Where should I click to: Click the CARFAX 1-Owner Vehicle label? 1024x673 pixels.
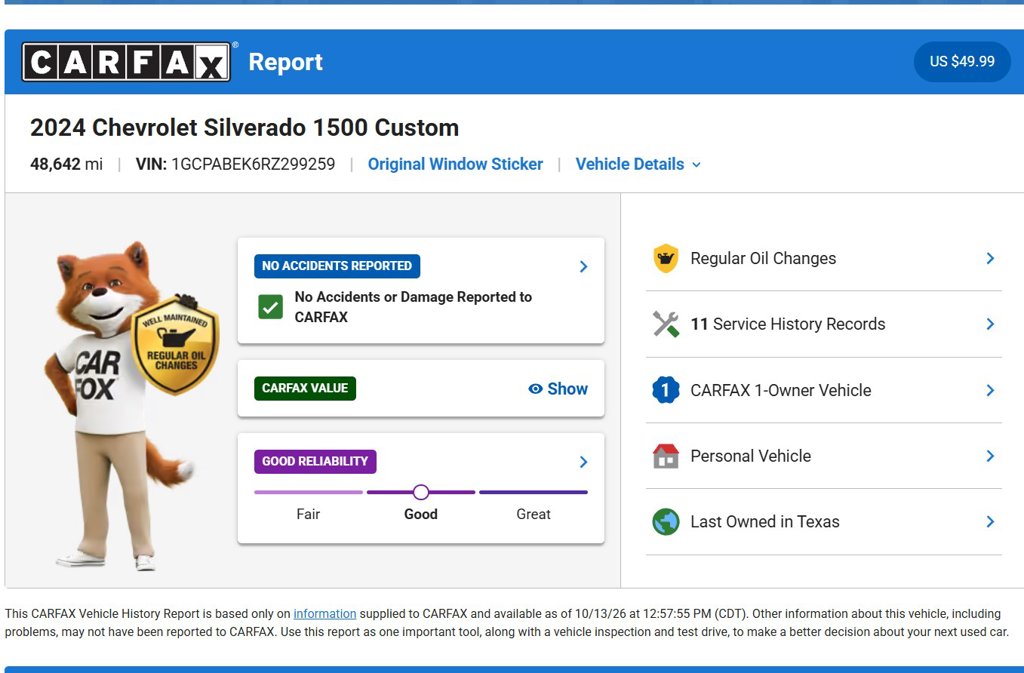[780, 390]
